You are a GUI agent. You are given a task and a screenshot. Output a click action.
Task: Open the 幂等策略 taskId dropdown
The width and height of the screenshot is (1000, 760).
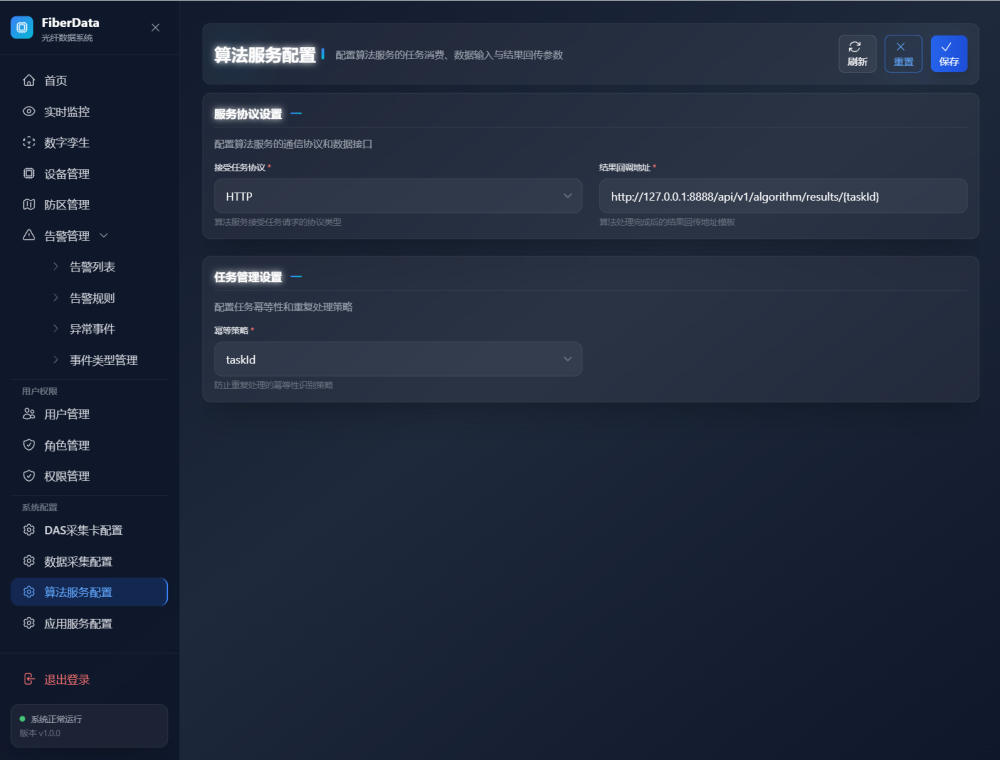point(398,359)
